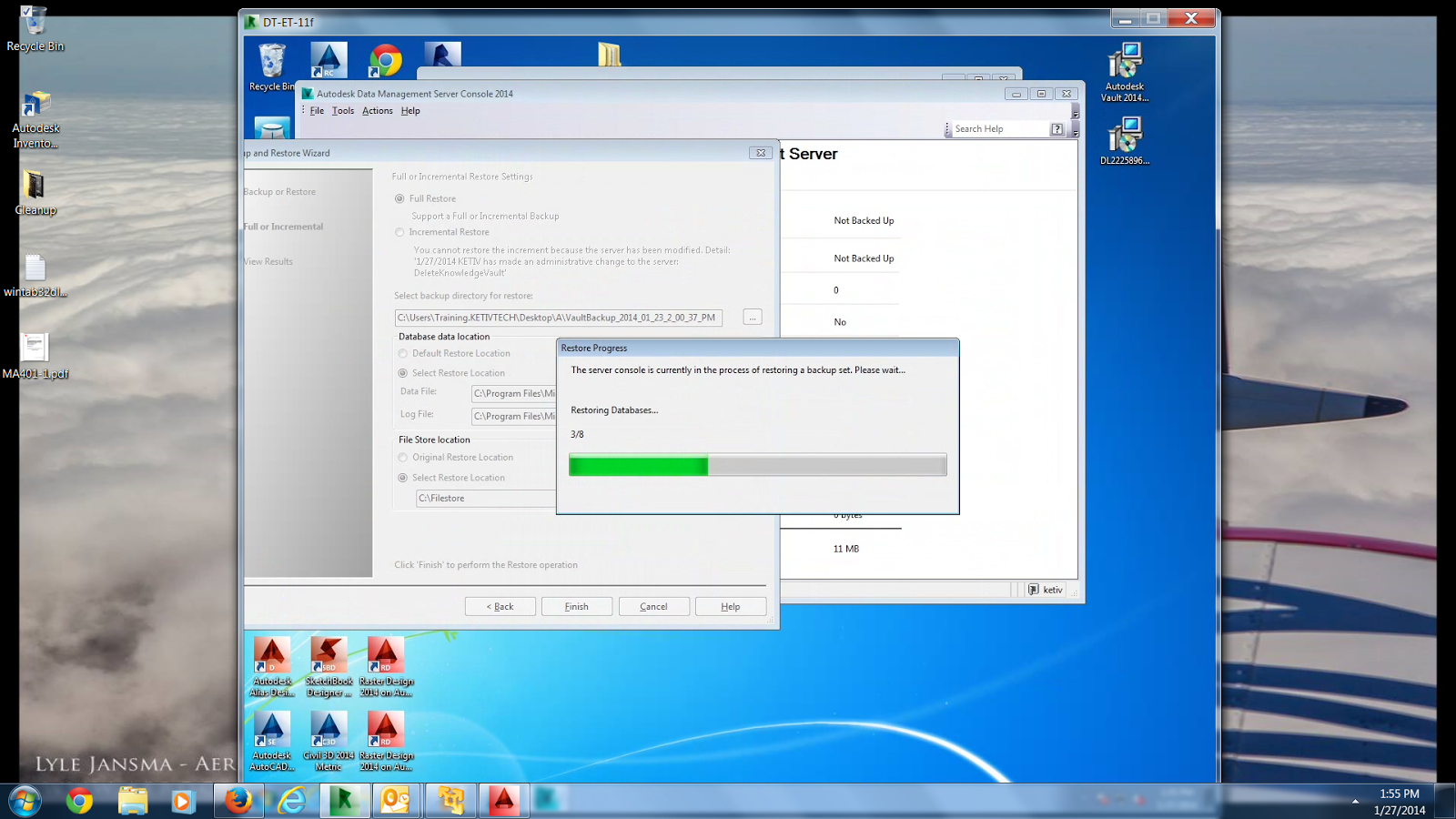Open the Autodesk Vault 2014 installer icon
Viewport: 1456px width, 819px height.
pos(1125,73)
